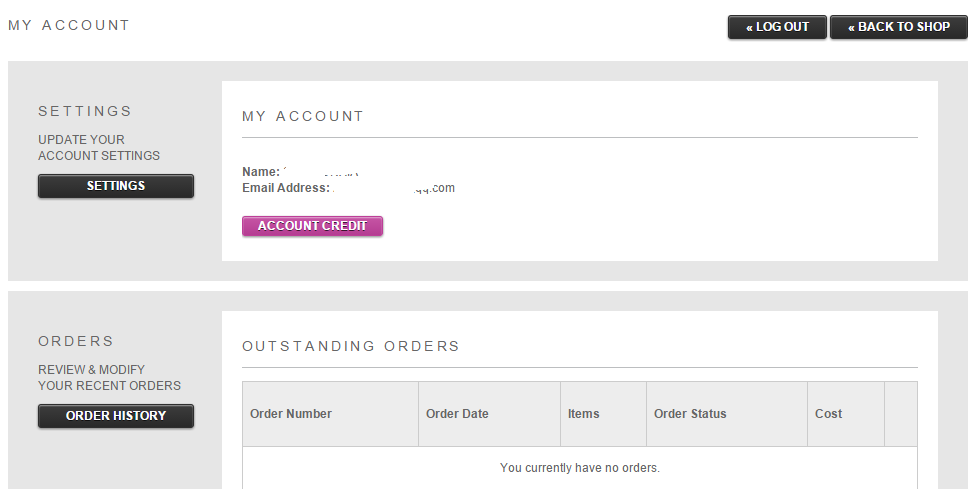Click the Name label in account panel
This screenshot has width=976, height=489.
pyautogui.click(x=261, y=172)
